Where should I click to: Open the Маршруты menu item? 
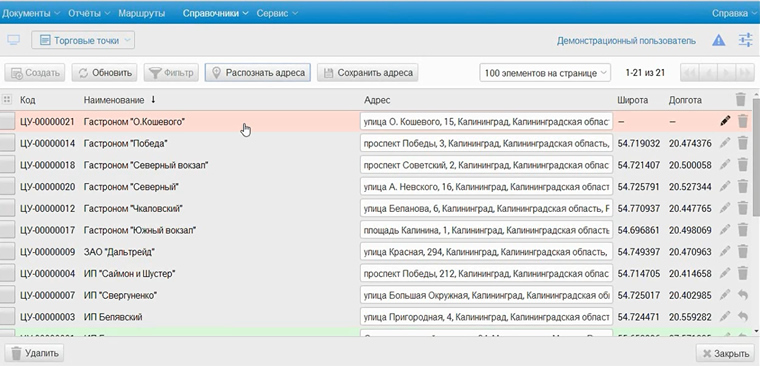point(142,14)
